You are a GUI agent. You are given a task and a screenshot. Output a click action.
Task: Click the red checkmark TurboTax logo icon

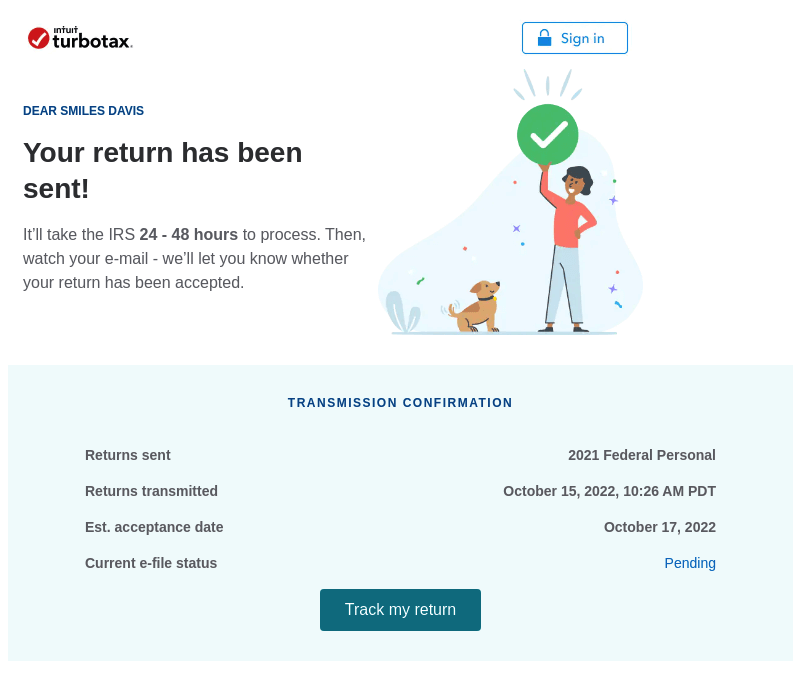tap(38, 38)
